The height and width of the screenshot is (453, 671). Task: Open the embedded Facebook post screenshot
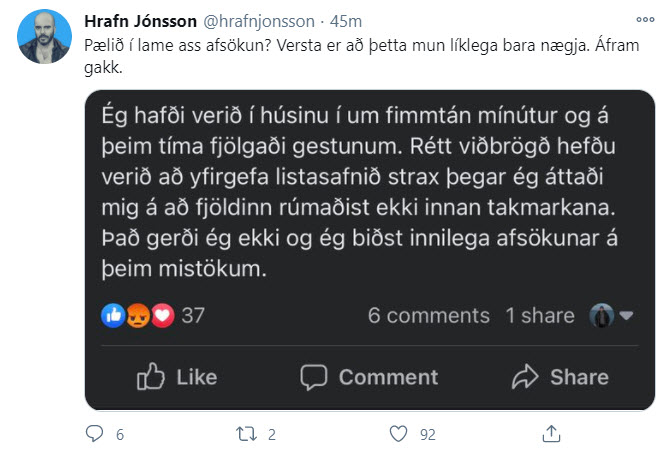[x=370, y=250]
